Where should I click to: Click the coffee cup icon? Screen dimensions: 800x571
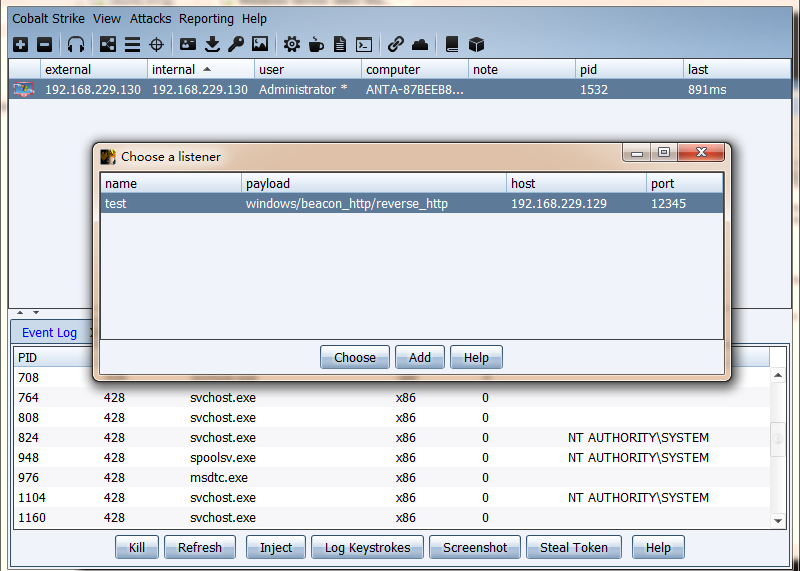point(316,44)
